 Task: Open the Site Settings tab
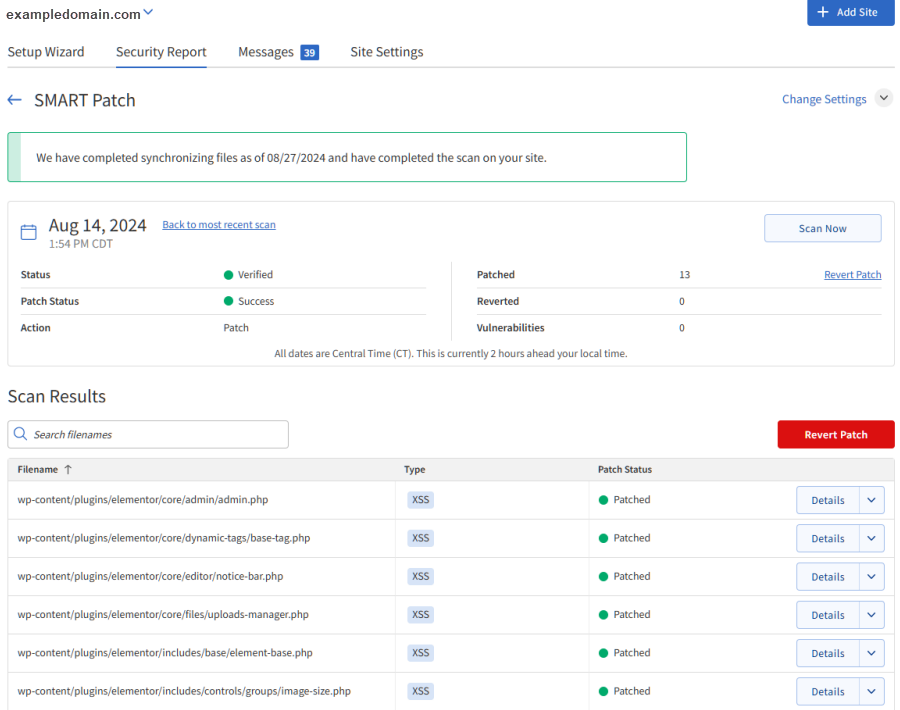click(x=386, y=52)
